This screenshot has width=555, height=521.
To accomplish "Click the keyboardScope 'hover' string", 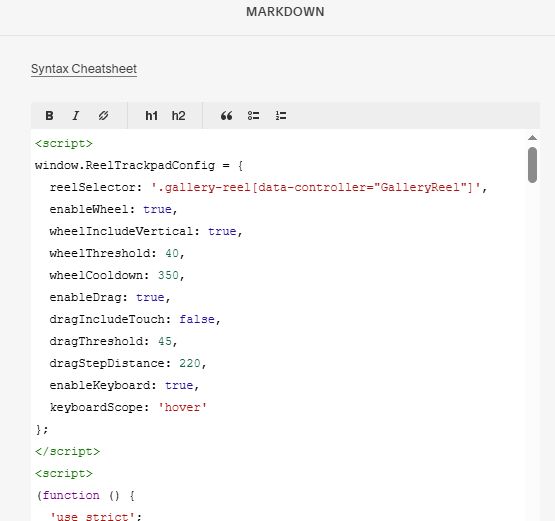I will pyautogui.click(x=182, y=407).
